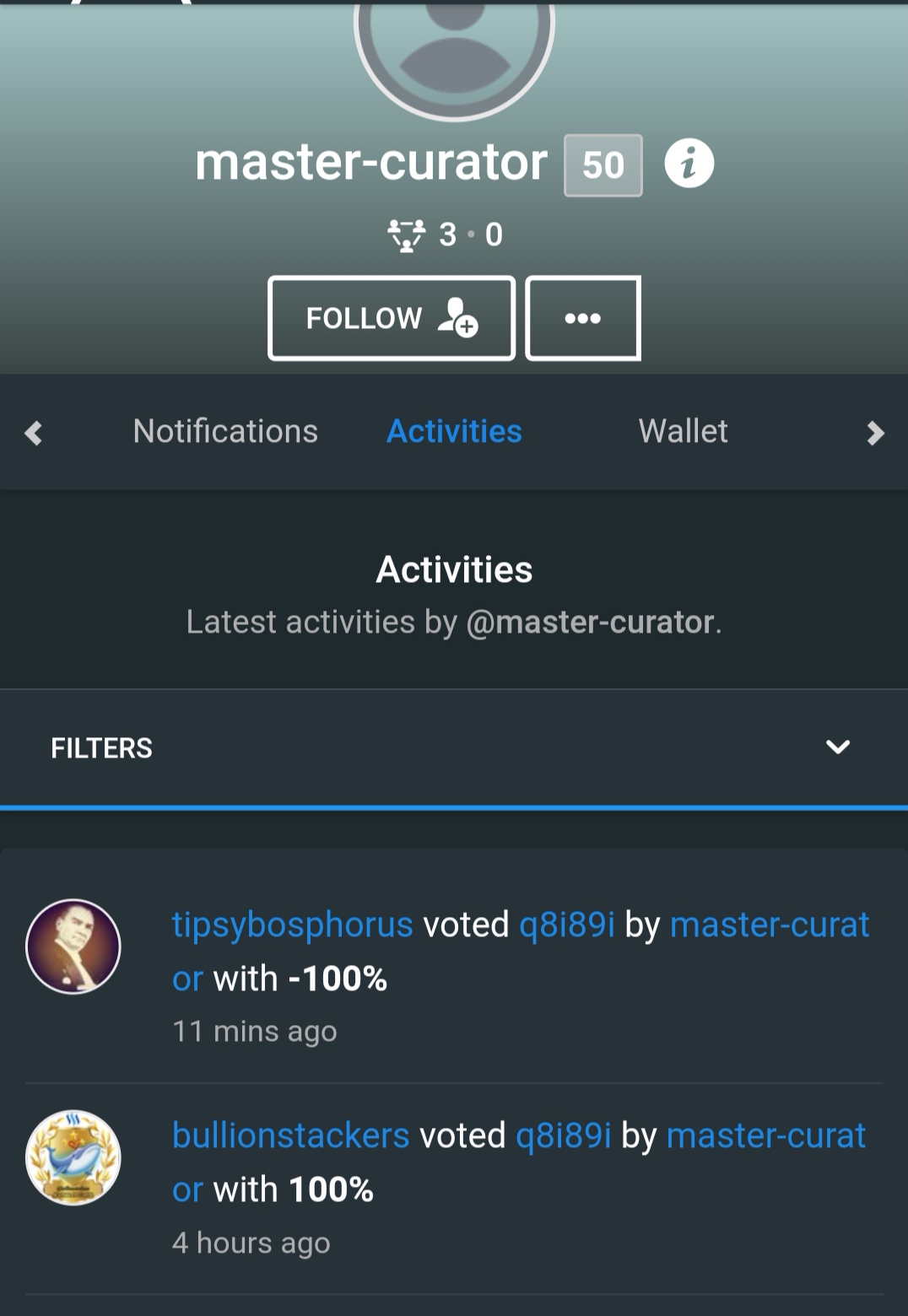This screenshot has width=908, height=1316.
Task: Open the tipsybosphorus profile link
Action: (x=292, y=925)
